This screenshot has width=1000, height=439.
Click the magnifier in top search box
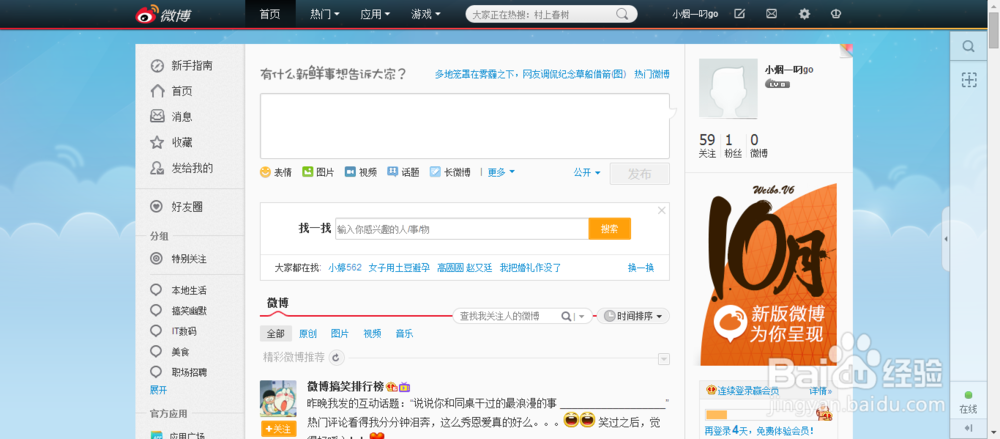point(622,14)
